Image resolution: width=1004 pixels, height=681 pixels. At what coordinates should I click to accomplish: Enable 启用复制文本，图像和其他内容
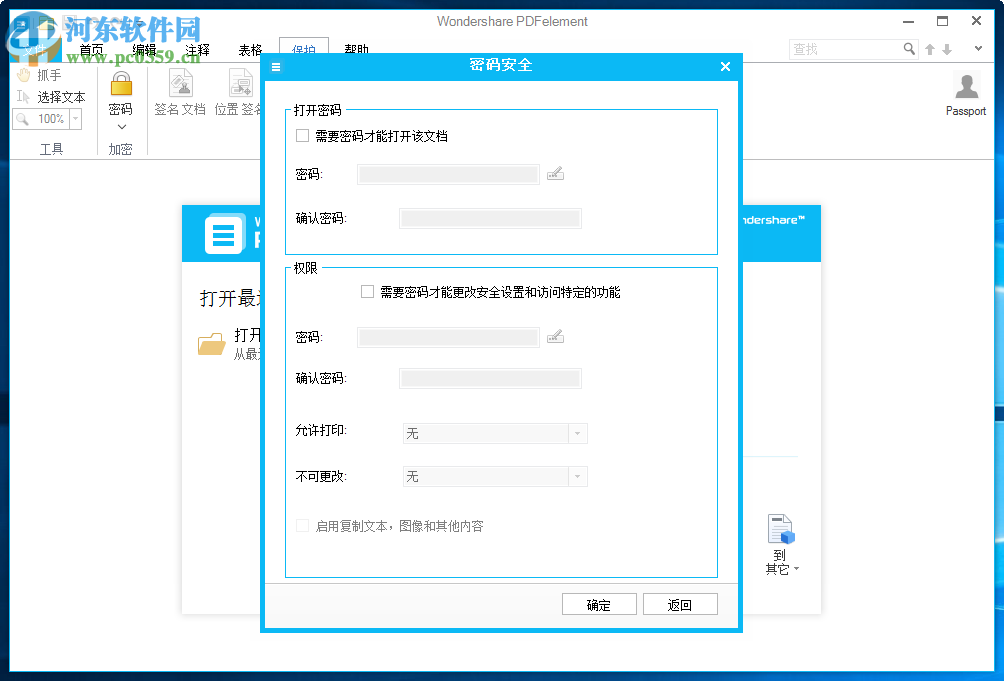(302, 525)
